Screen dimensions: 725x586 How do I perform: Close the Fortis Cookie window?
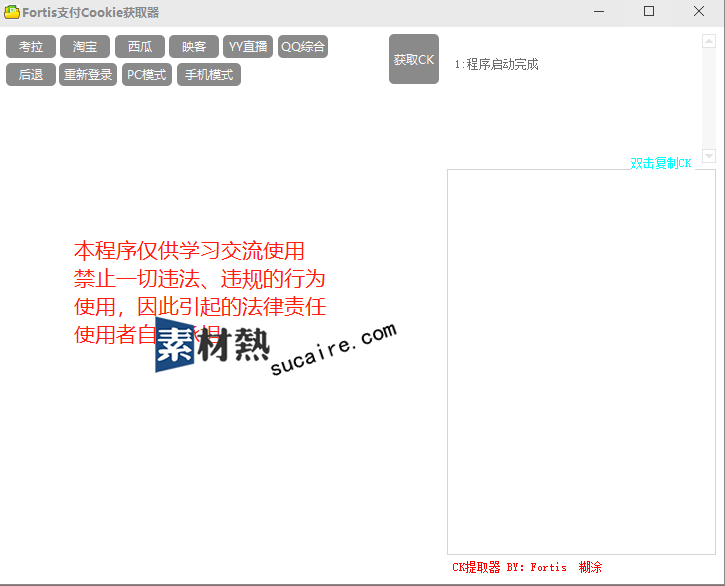[x=699, y=12]
